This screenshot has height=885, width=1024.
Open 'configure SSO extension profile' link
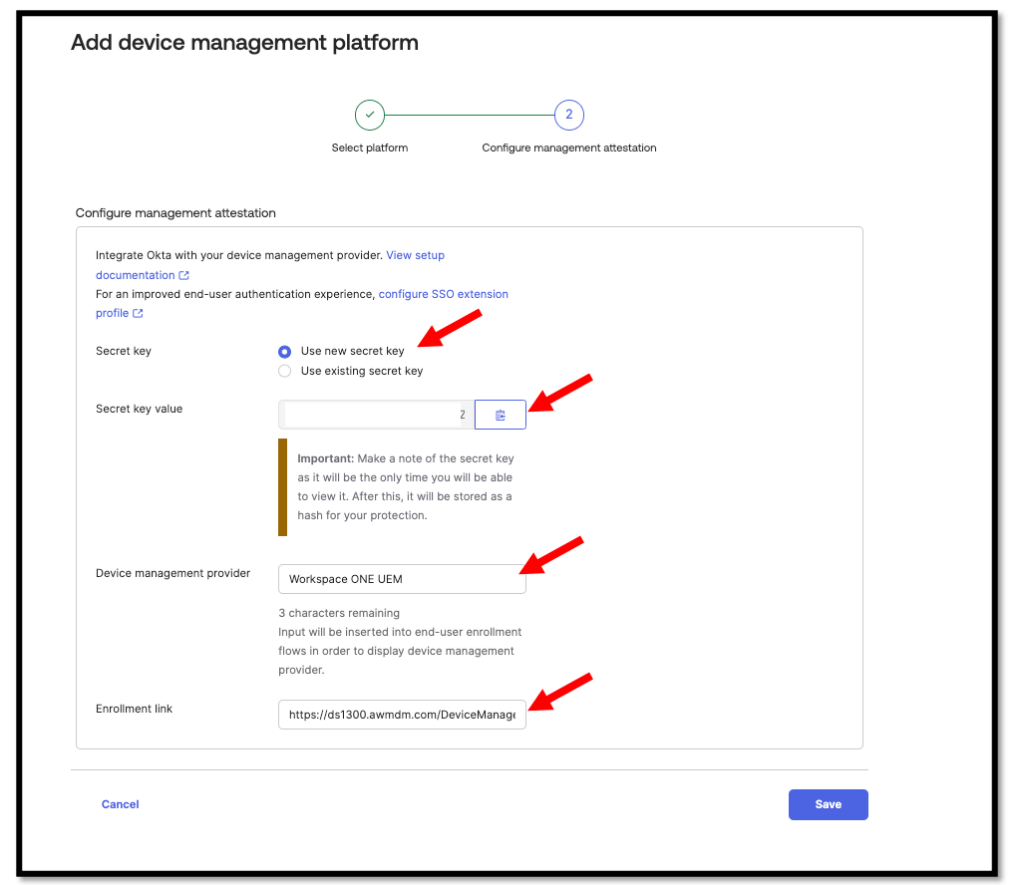tap(442, 294)
